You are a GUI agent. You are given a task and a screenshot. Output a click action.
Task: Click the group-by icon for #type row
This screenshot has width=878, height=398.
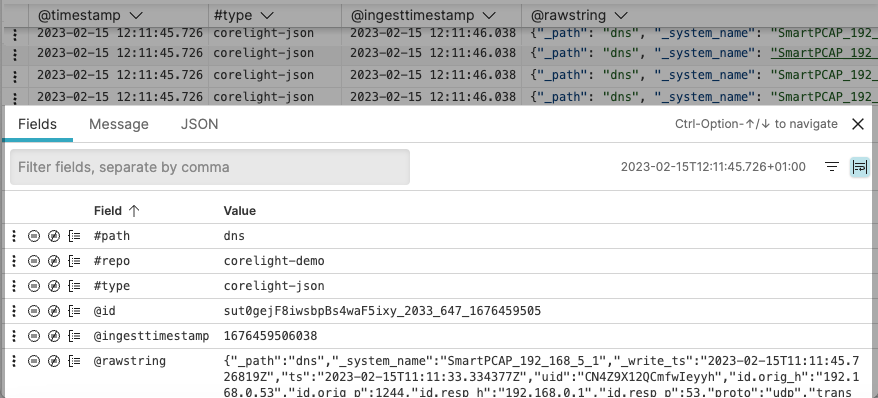tap(74, 286)
